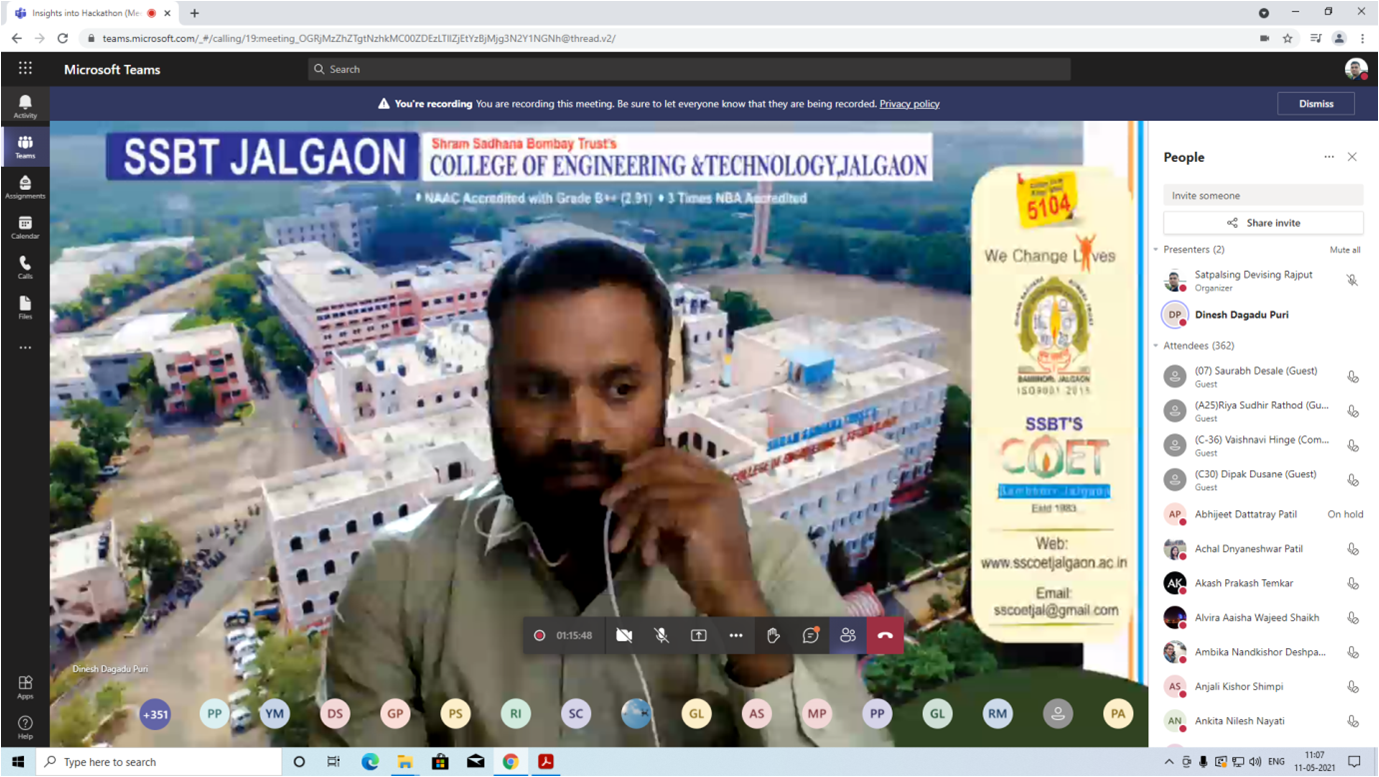Show the meeting conversation chat

pyautogui.click(x=811, y=635)
